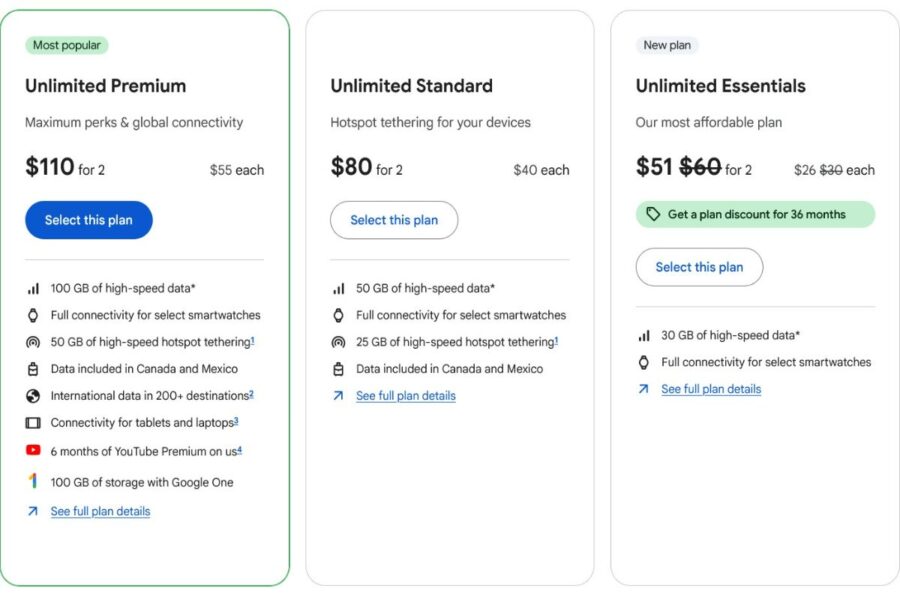900x600 pixels.
Task: Click Standard plan luggage travel icon
Action: [x=338, y=369]
